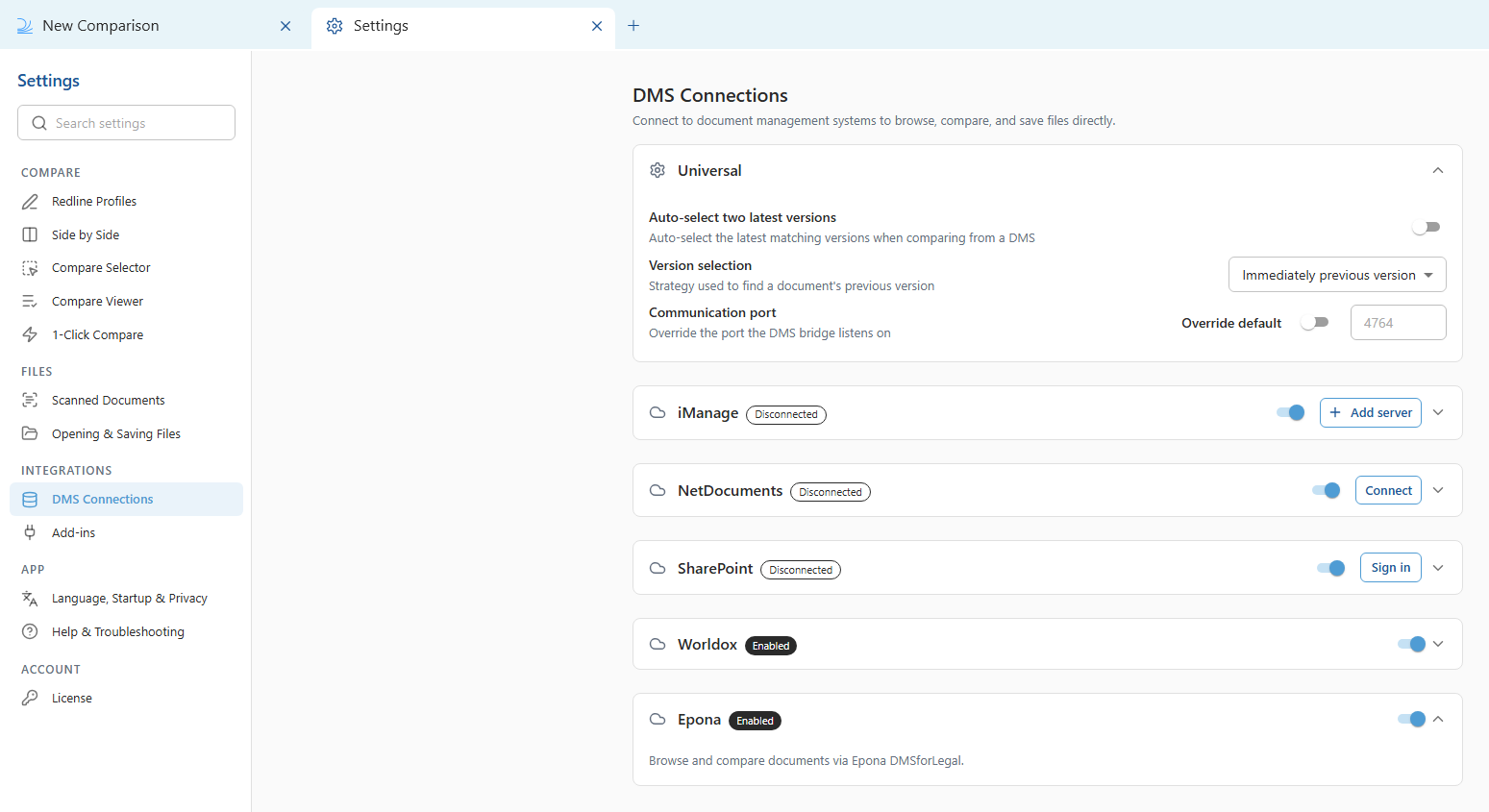Open the Version selection dropdown
The image size is (1489, 812).
(x=1337, y=275)
